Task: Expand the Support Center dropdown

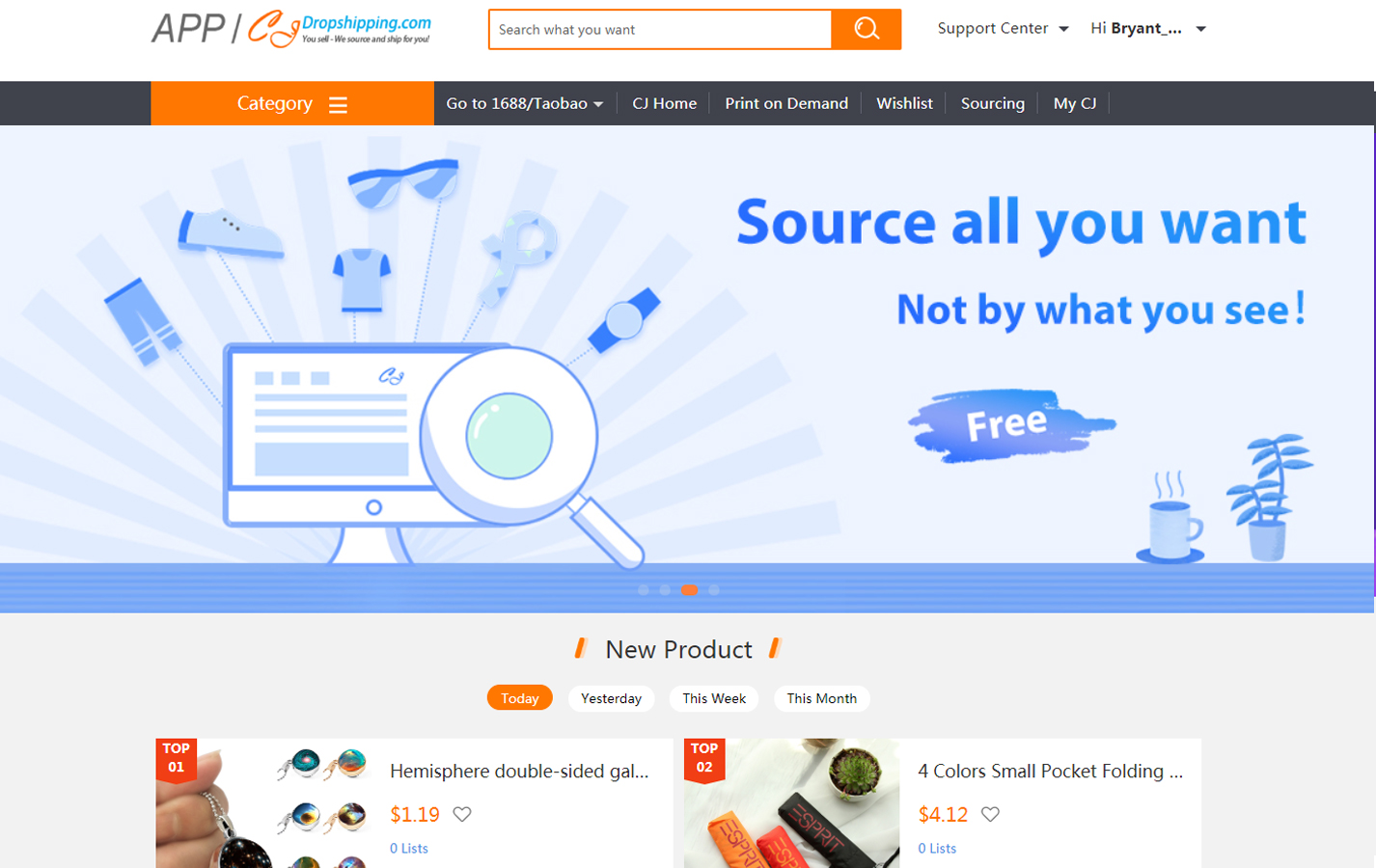Action: (1003, 29)
